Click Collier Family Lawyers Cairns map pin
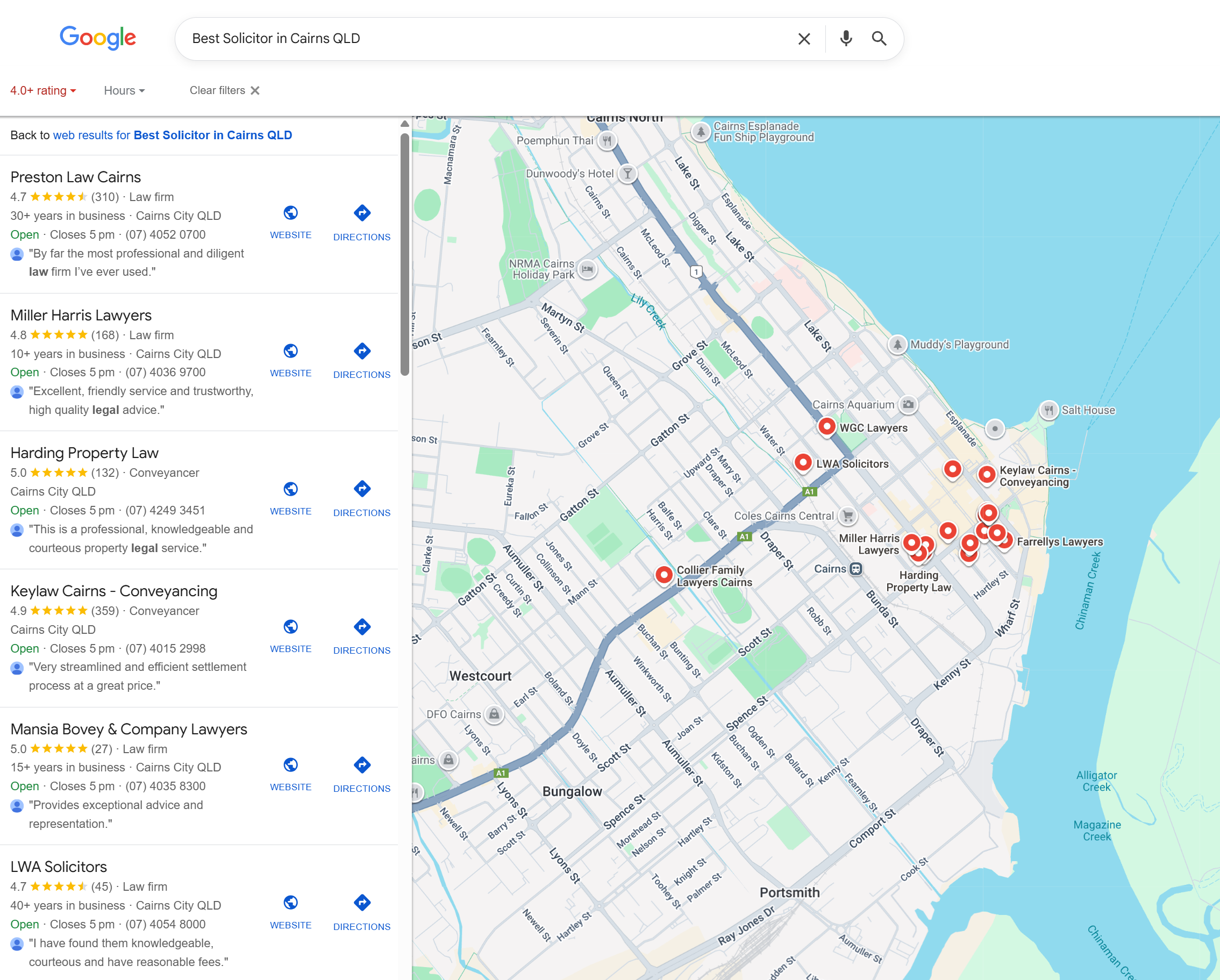This screenshot has height=980, width=1220. point(663,574)
